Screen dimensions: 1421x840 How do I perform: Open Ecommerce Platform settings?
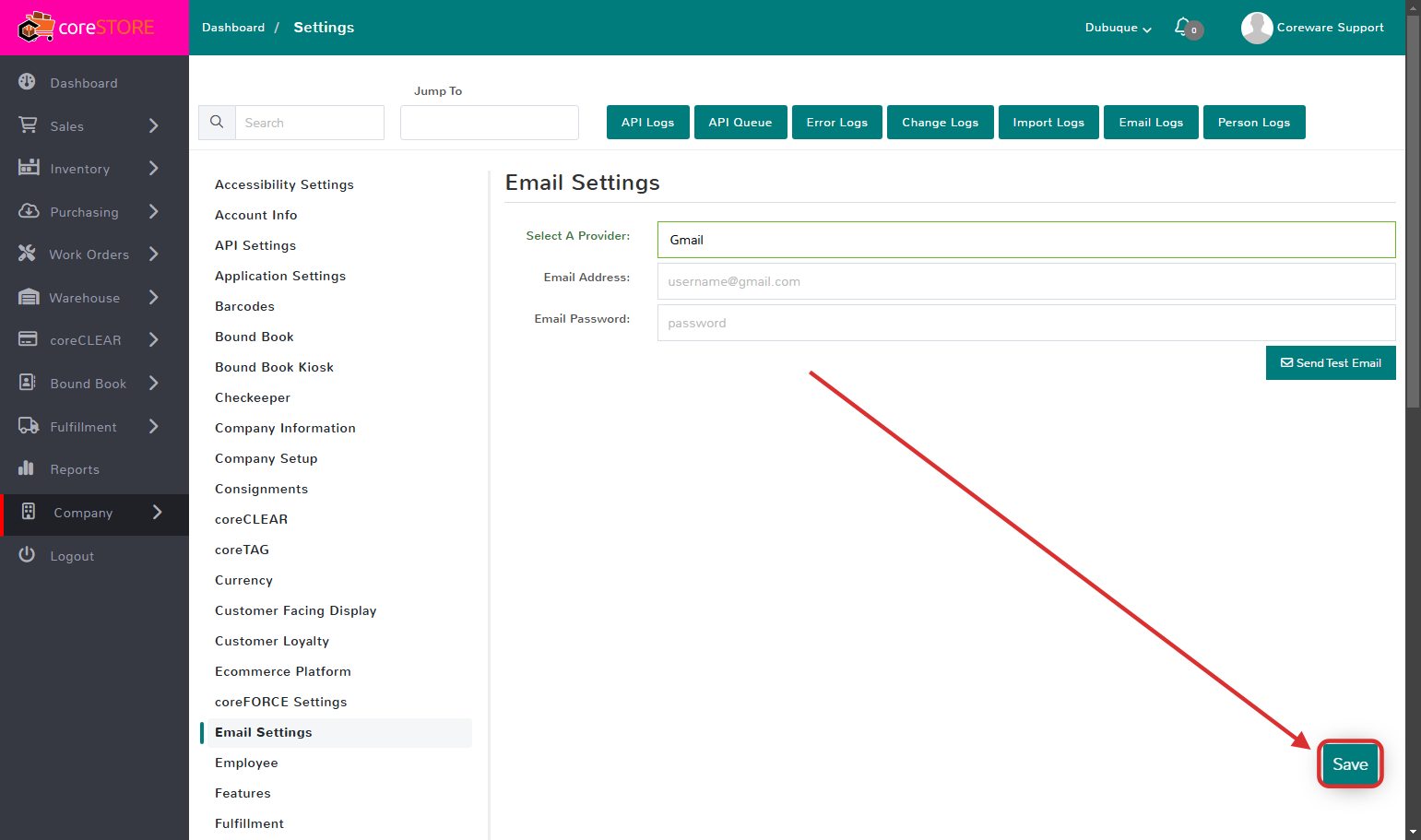pos(282,671)
